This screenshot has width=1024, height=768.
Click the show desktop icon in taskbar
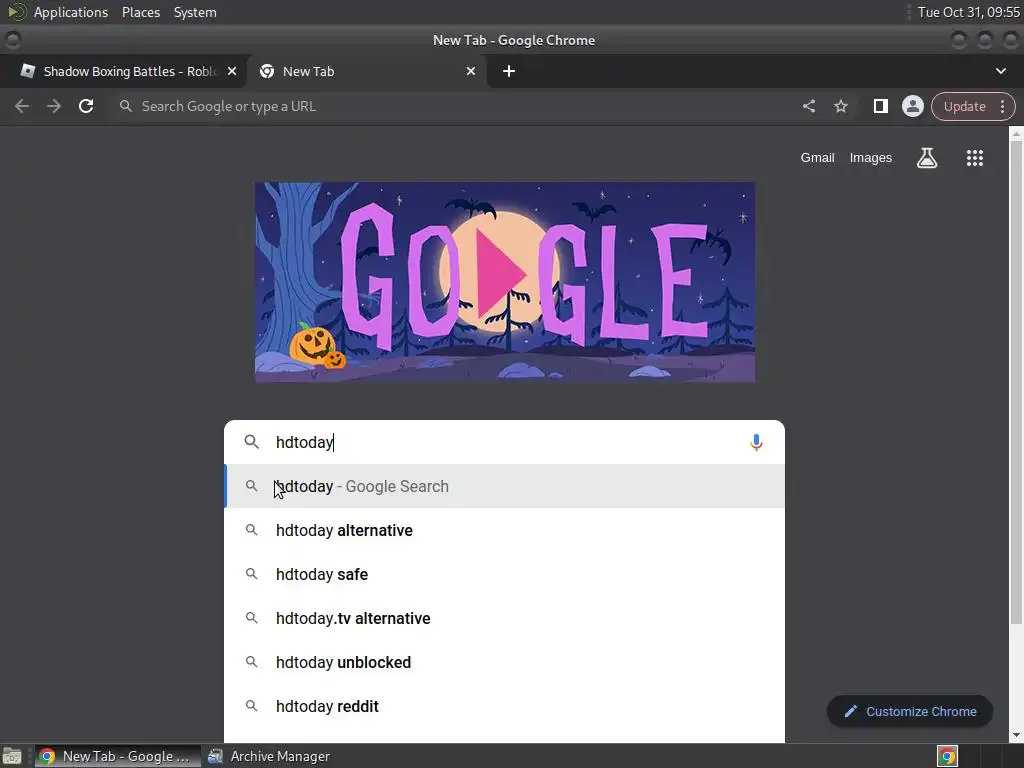[x=12, y=756]
